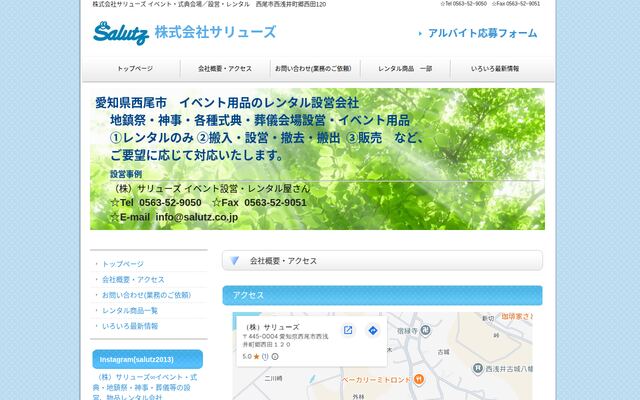Open larger map icon in the map card

point(348,330)
